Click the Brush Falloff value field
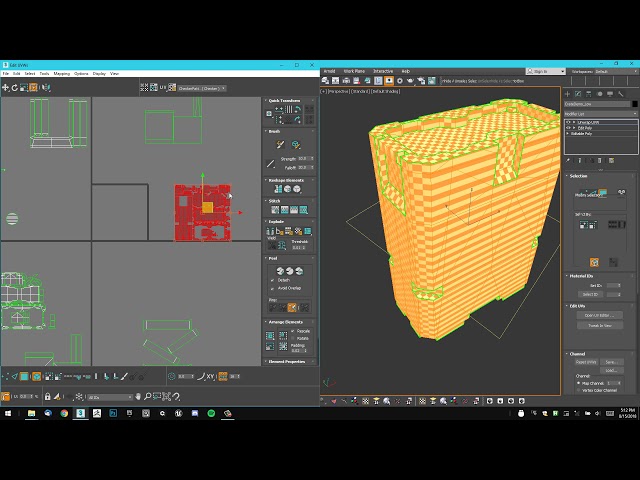 point(306,167)
